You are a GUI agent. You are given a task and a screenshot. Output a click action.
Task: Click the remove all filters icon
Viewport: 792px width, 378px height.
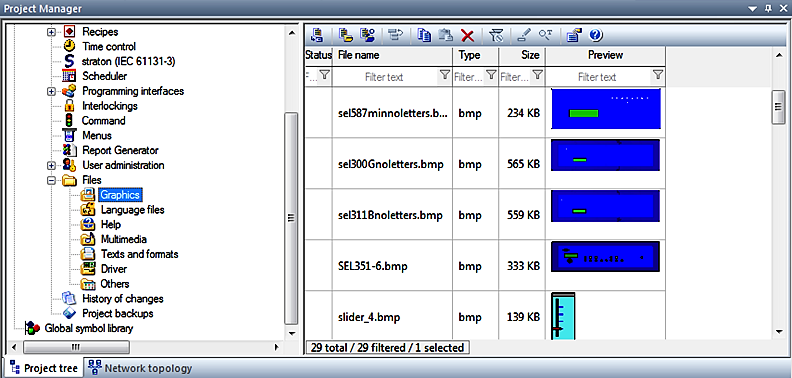(497, 35)
